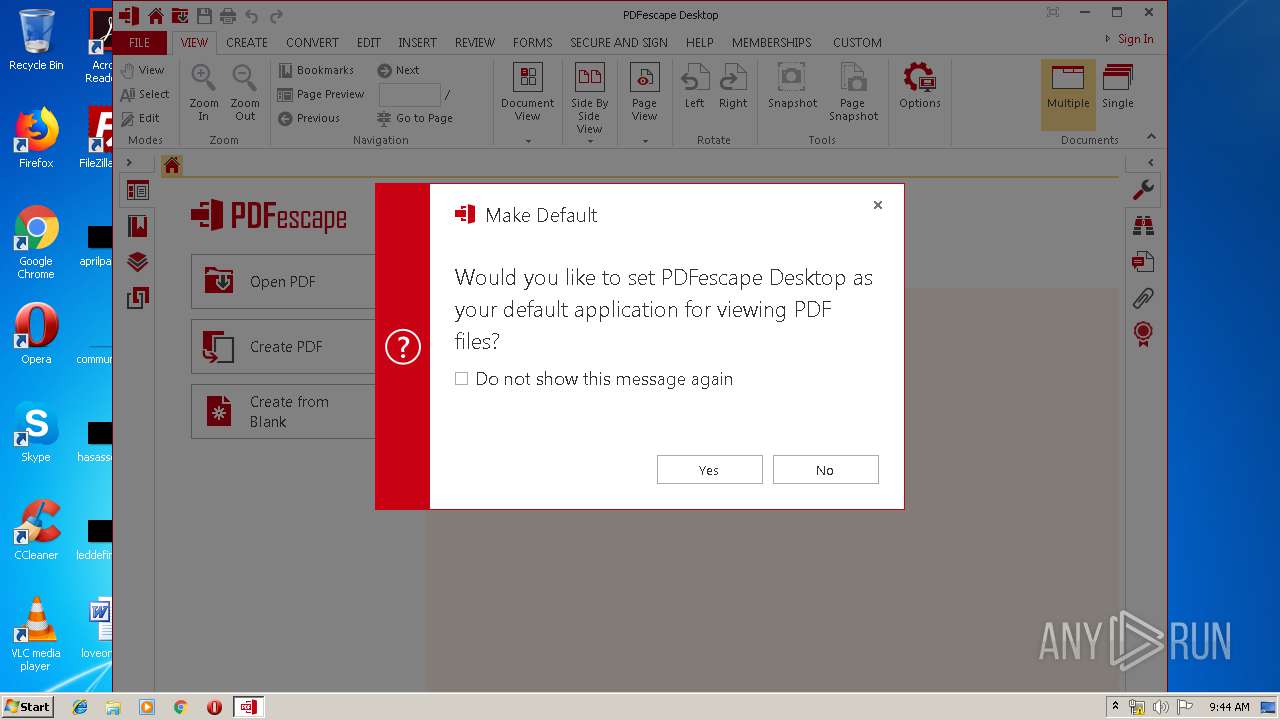This screenshot has width=1280, height=720.
Task: Click Yes in Make Default dialog
Action: click(x=709, y=470)
